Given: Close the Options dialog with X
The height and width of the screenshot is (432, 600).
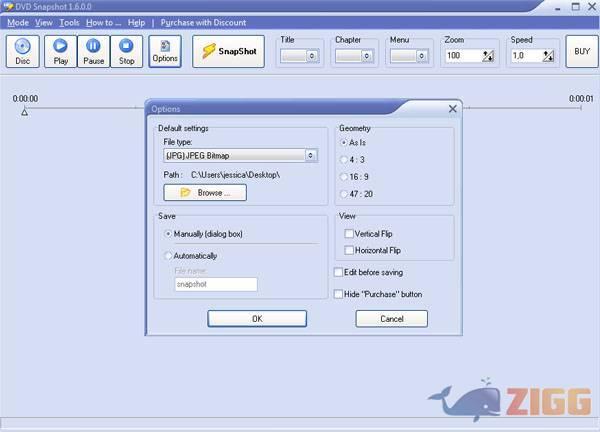Looking at the screenshot, I should (452, 109).
